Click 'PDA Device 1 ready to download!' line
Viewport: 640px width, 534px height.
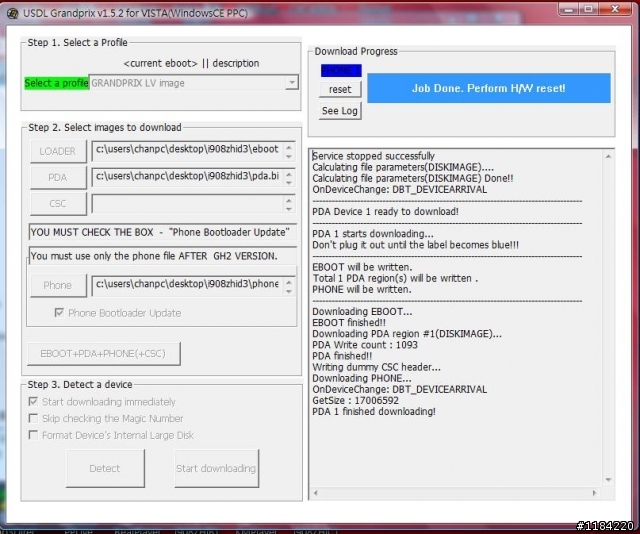coord(385,211)
